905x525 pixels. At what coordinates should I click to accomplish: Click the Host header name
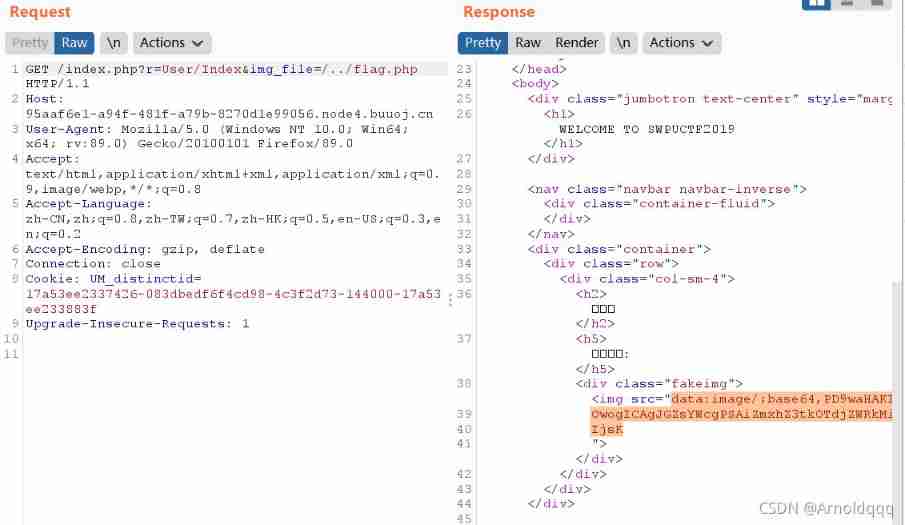tap(44, 99)
